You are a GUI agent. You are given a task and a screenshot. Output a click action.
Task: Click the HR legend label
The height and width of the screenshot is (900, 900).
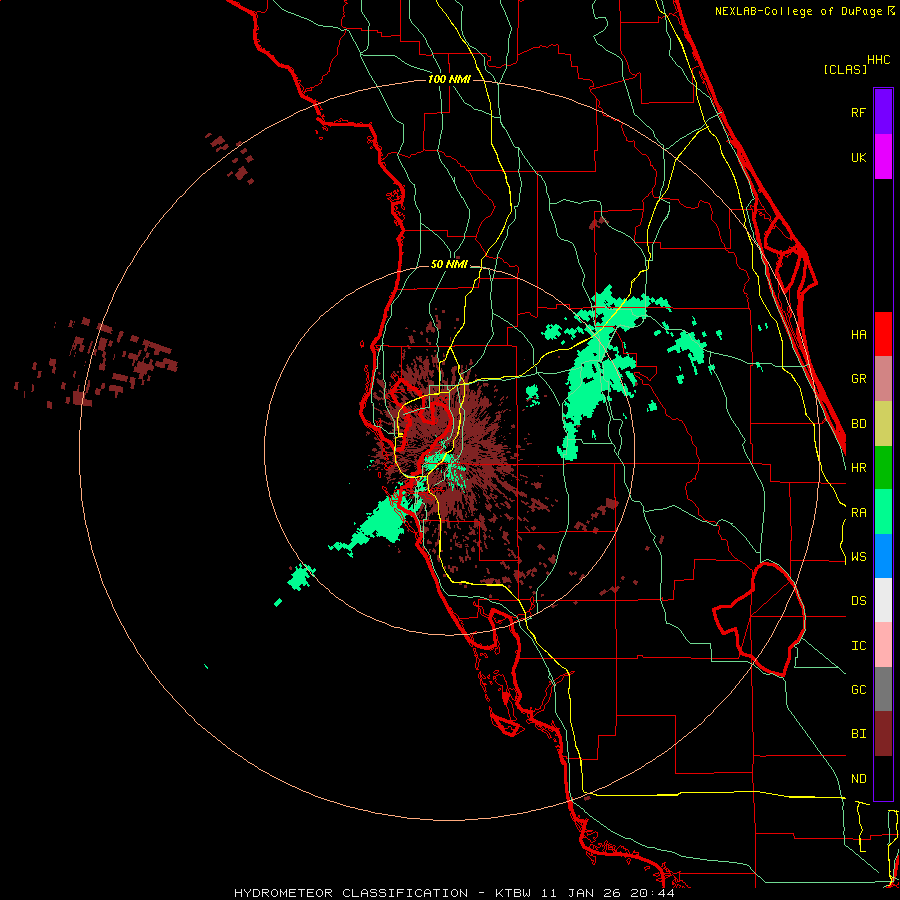(x=858, y=468)
